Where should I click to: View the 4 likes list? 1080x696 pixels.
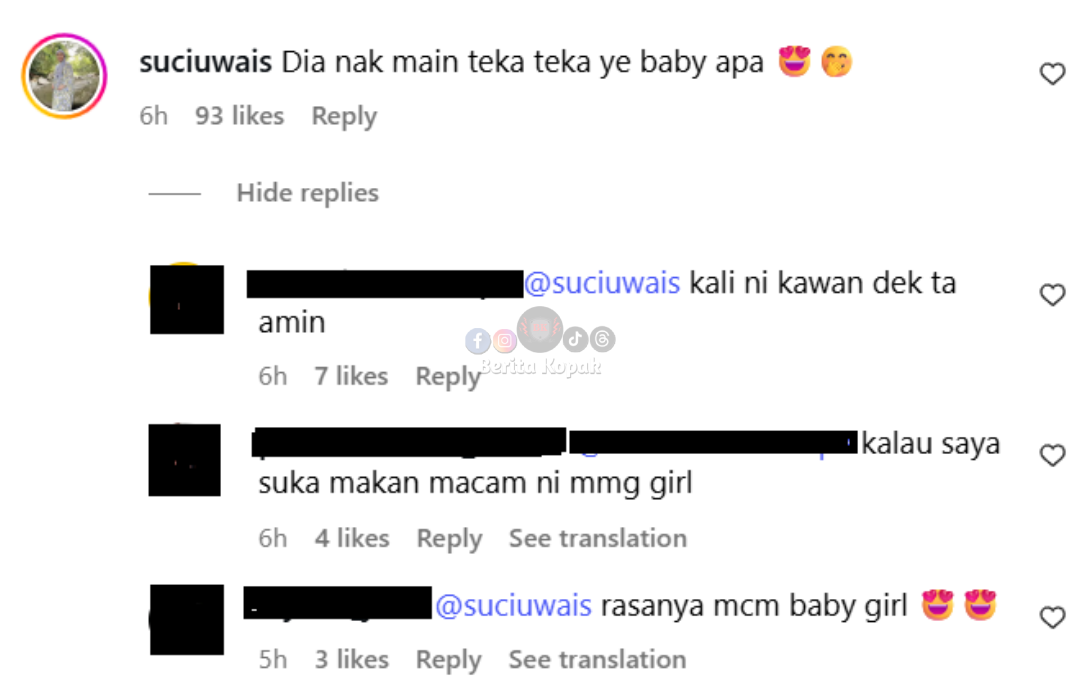[x=352, y=538]
